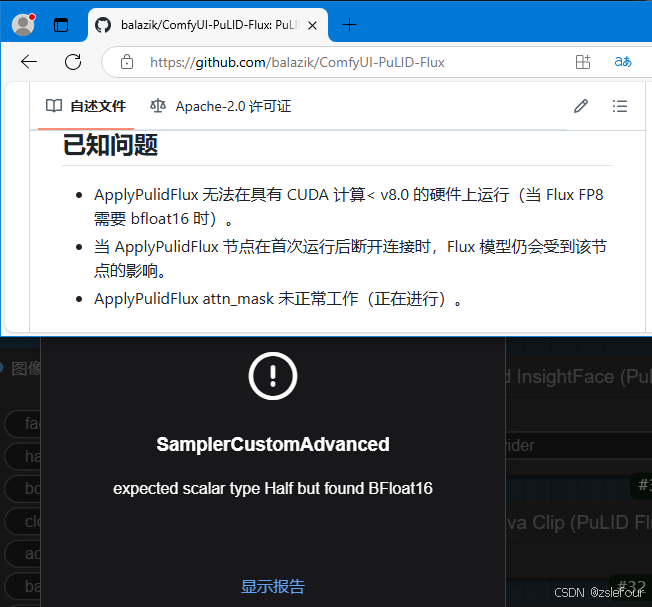Edit the README with the pencil icon
652x607 pixels.
coord(581,106)
